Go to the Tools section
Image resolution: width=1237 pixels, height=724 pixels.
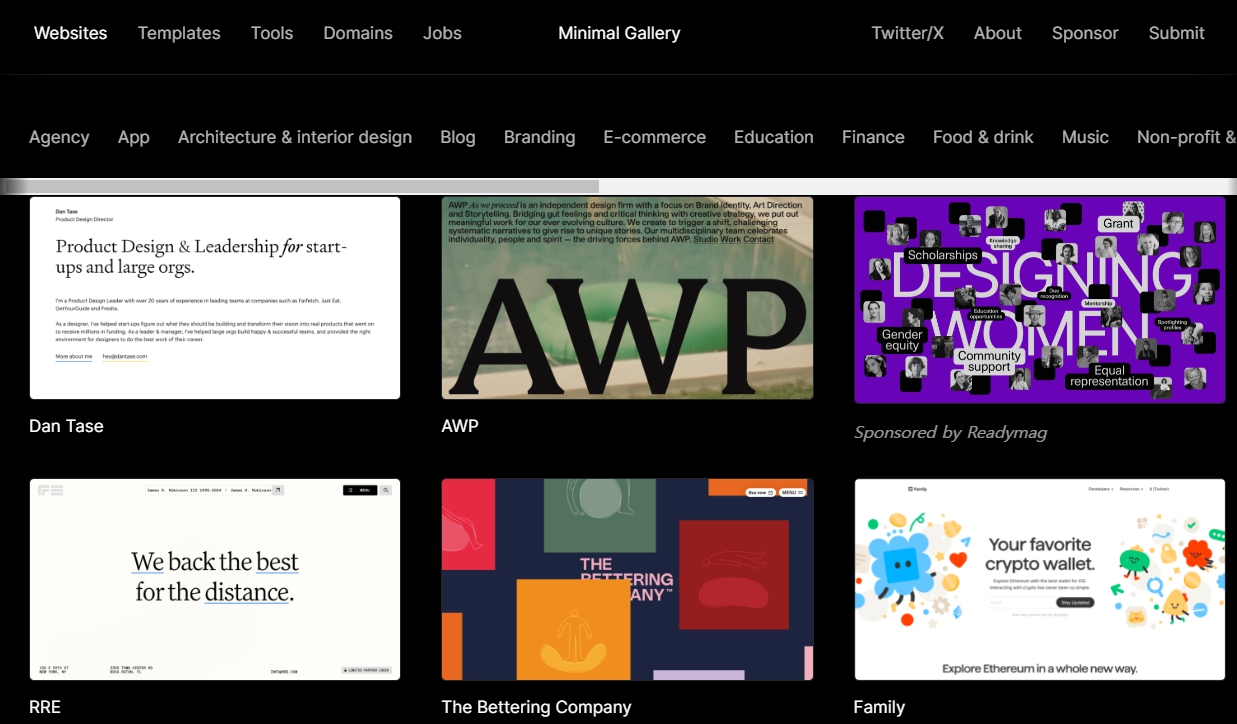coord(272,33)
